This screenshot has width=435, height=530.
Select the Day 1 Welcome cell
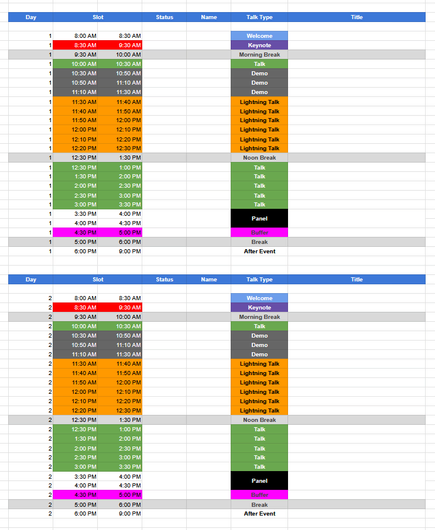click(x=259, y=36)
